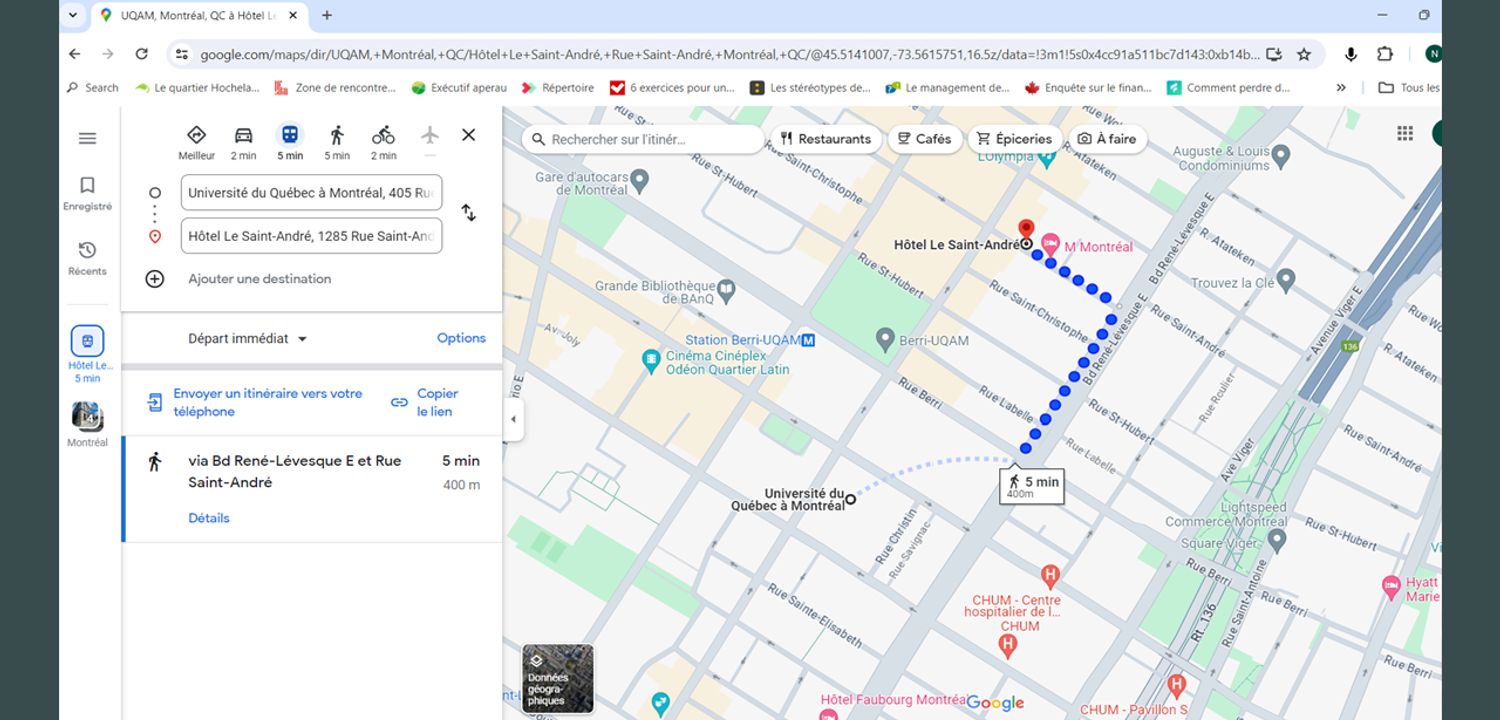Screen dimensions: 1500x720
Task: Collapse the side panel arrow
Action: coord(513,419)
